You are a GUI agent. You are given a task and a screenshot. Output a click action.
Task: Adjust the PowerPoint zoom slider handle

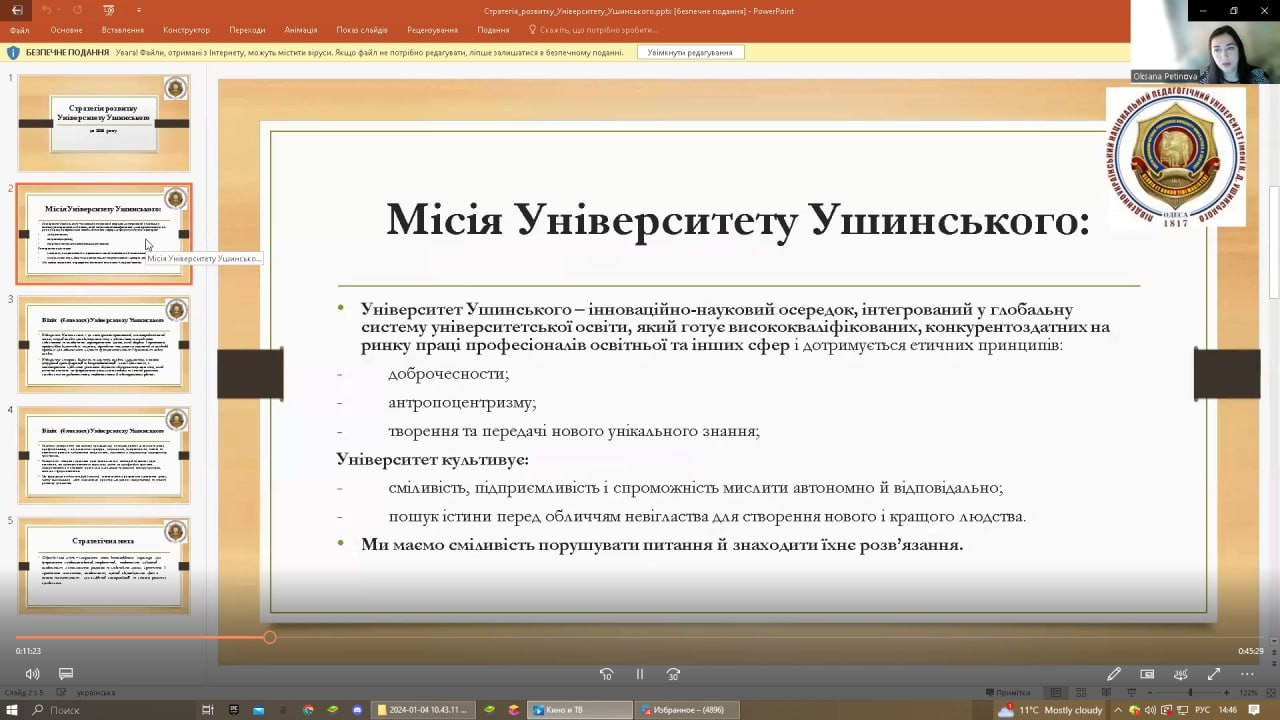(1190, 692)
